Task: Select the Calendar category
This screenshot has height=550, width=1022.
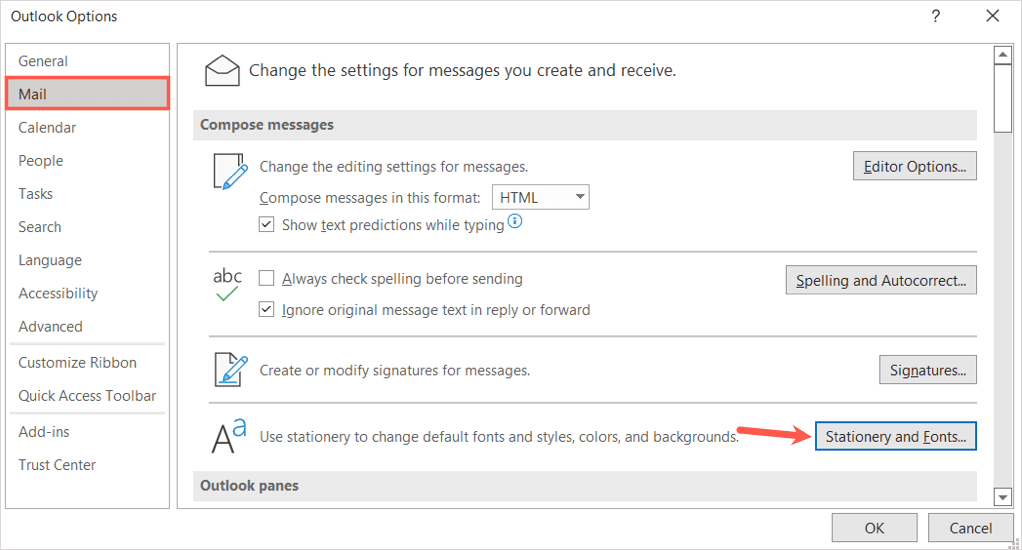Action: tap(47, 127)
